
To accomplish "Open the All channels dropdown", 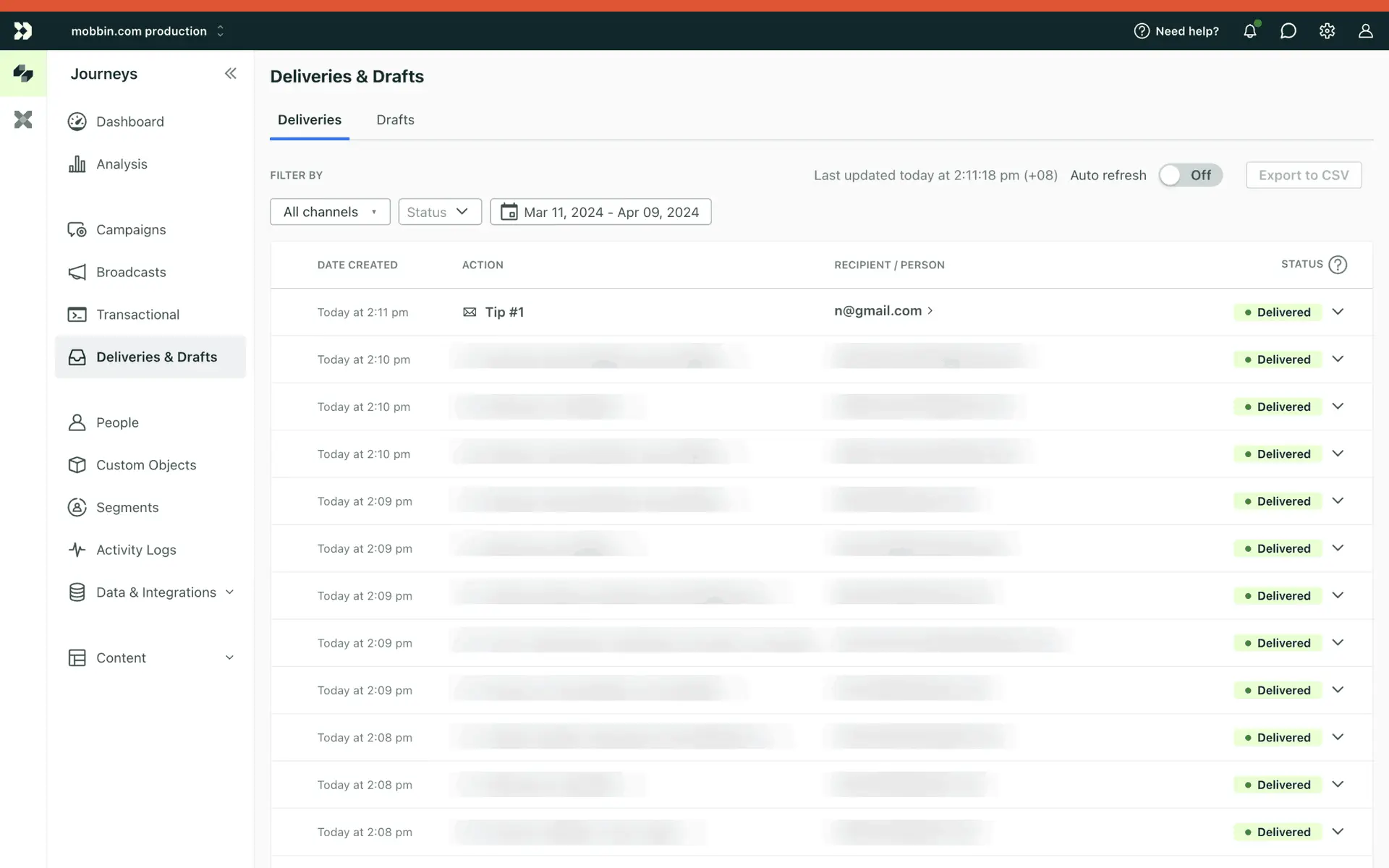I will [x=330, y=212].
